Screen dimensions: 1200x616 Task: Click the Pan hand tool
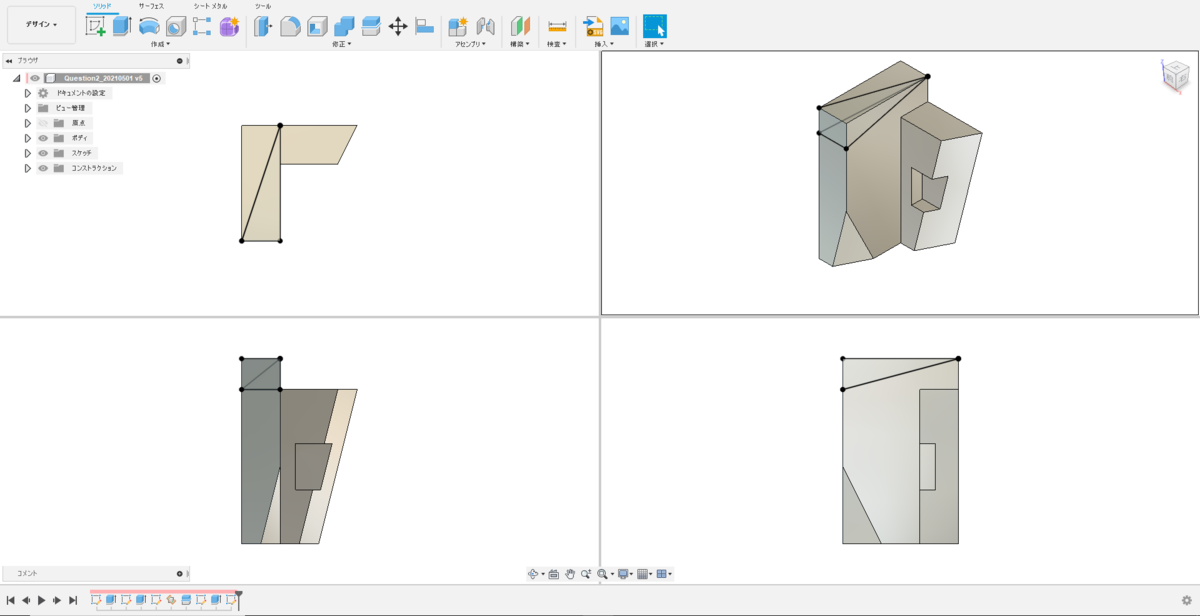point(569,574)
